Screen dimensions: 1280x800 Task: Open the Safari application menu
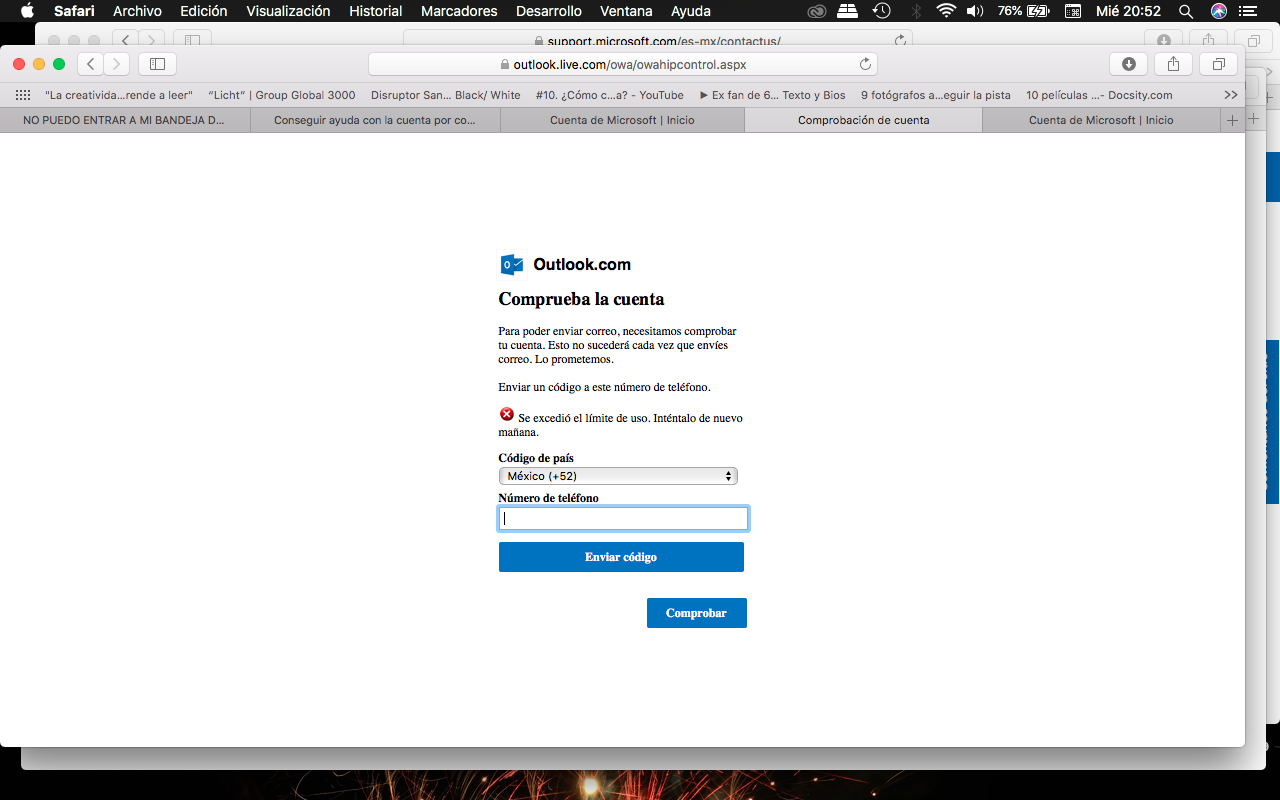coord(74,11)
